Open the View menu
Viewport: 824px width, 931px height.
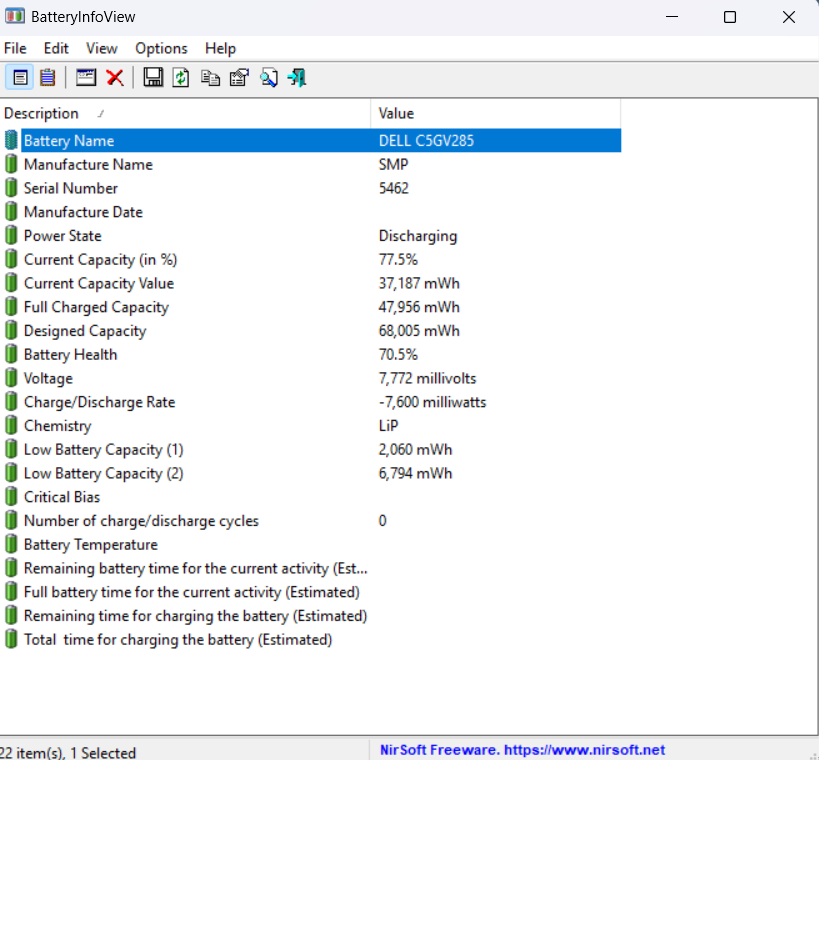(102, 49)
